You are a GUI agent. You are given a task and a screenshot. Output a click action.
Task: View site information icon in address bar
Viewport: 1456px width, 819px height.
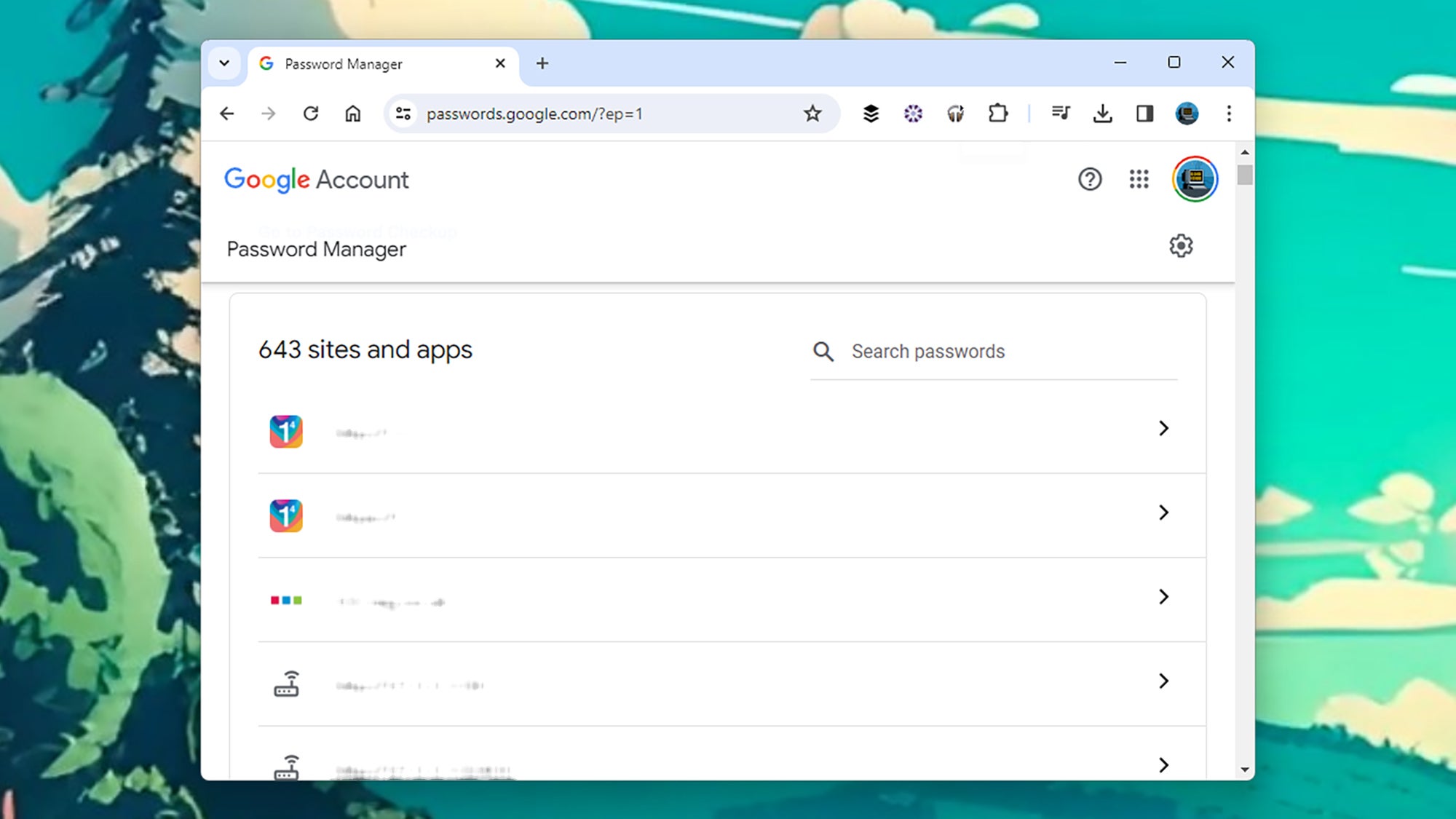(x=403, y=114)
